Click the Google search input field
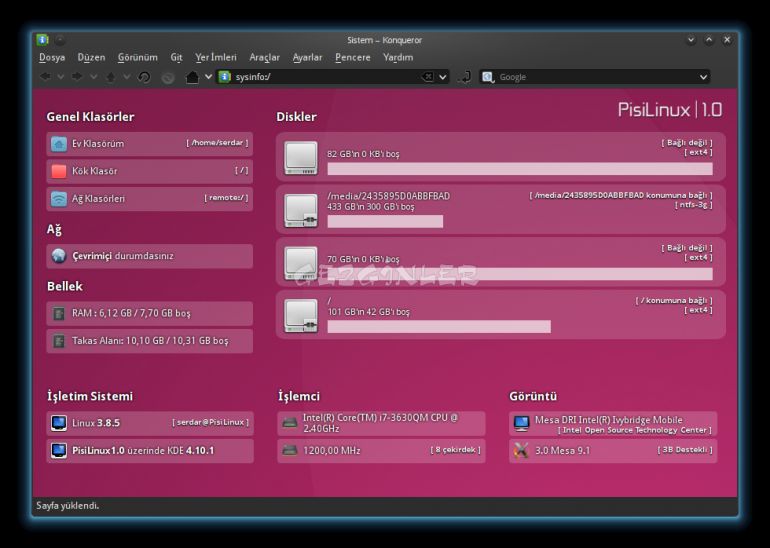 coord(597,77)
